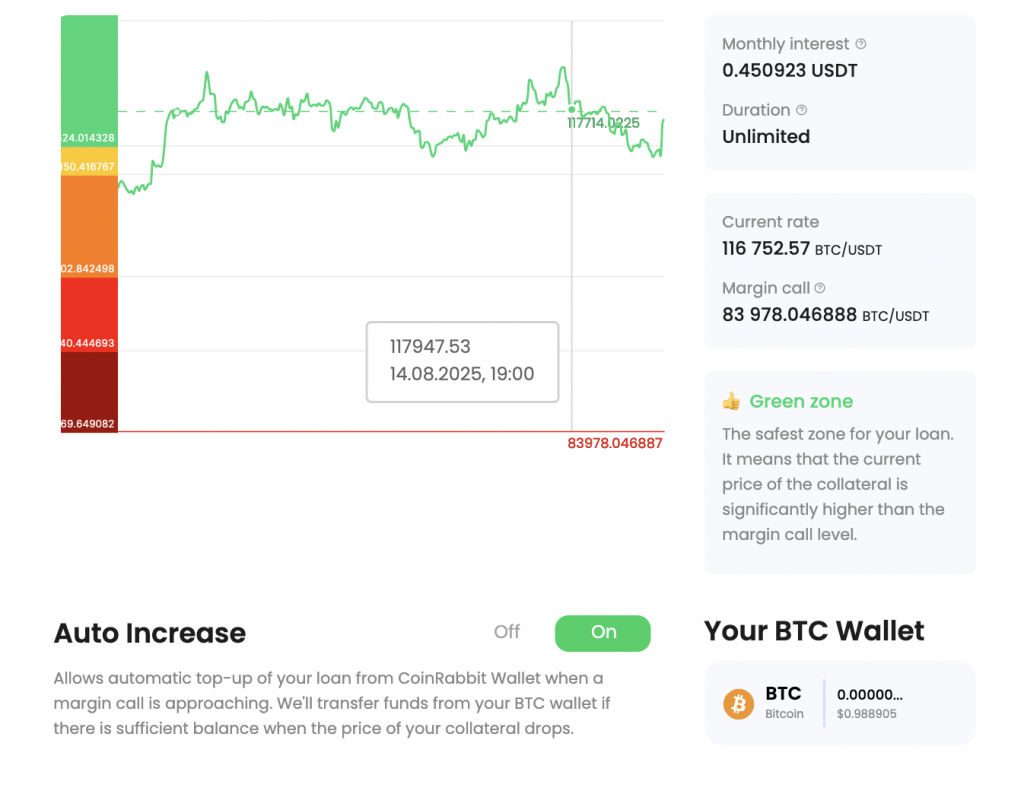Viewport: 1024px width, 791px height.
Task: Click the chart tooltip showing 117947.53
Action: coord(462,362)
